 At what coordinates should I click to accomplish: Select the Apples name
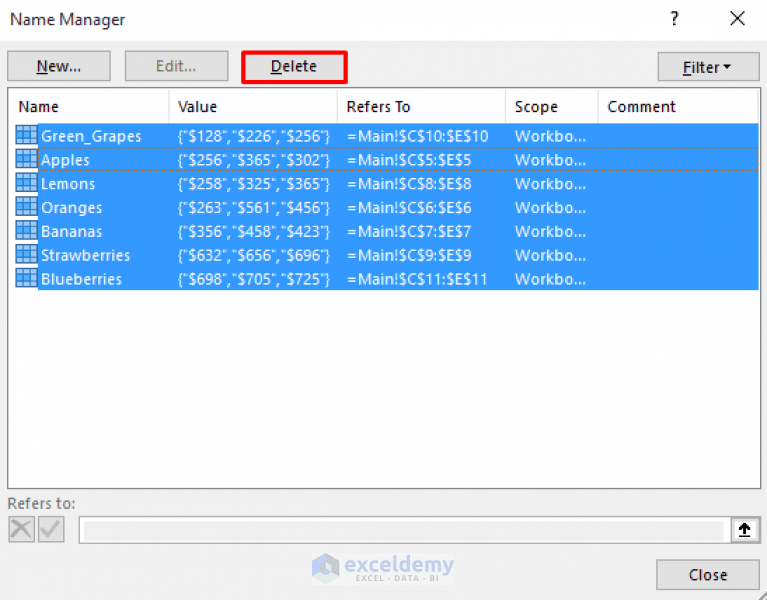[65, 160]
